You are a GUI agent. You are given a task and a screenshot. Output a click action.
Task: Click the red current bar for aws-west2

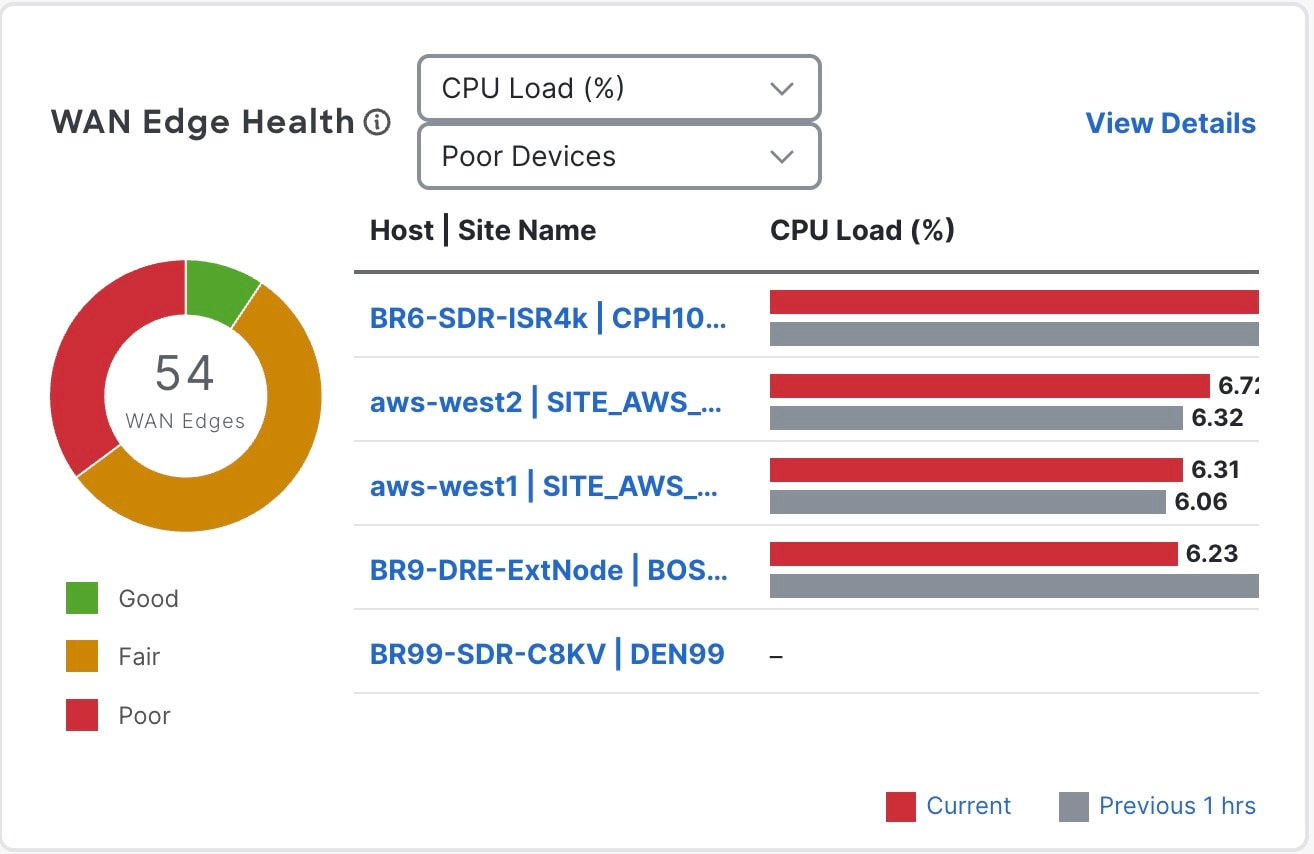(989, 386)
